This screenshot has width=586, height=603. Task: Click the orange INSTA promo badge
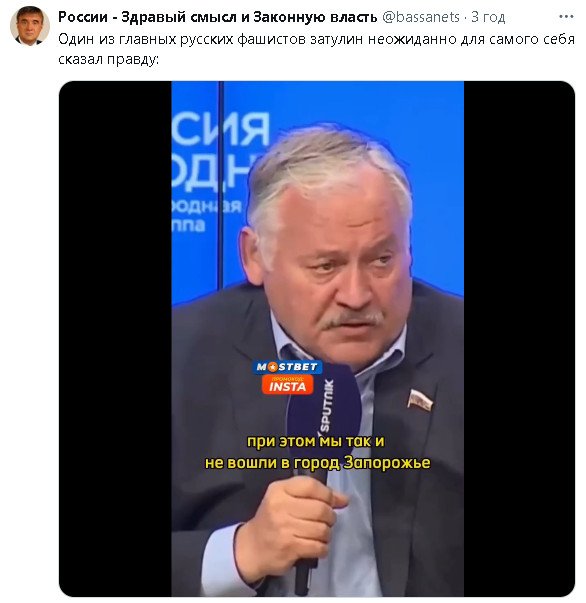[287, 385]
